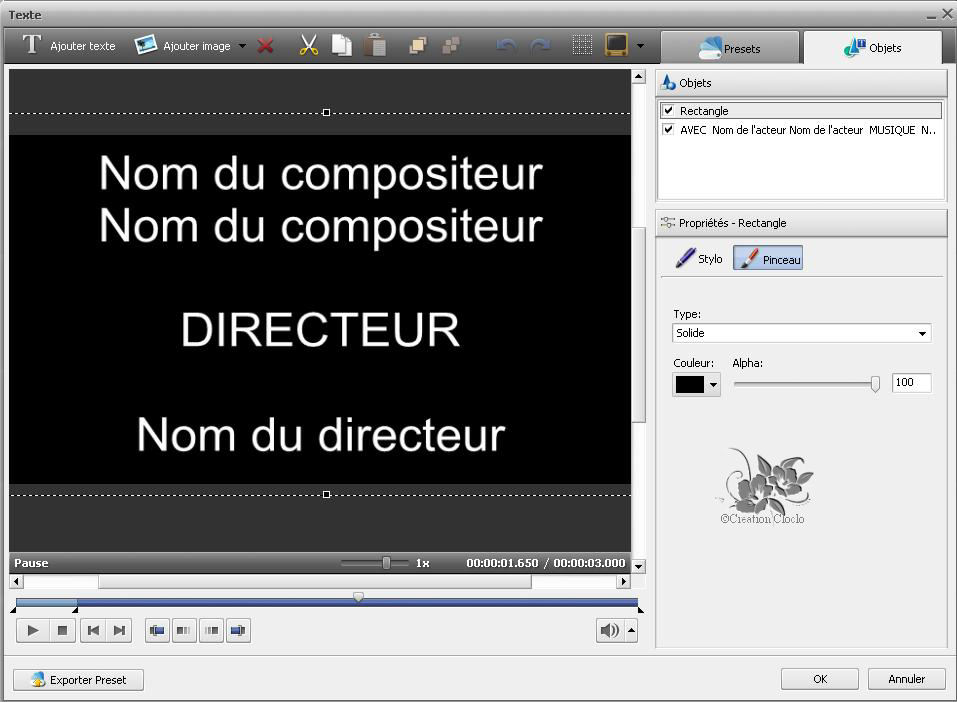Click the grid display icon
Screen dimensions: 957x702
582,46
